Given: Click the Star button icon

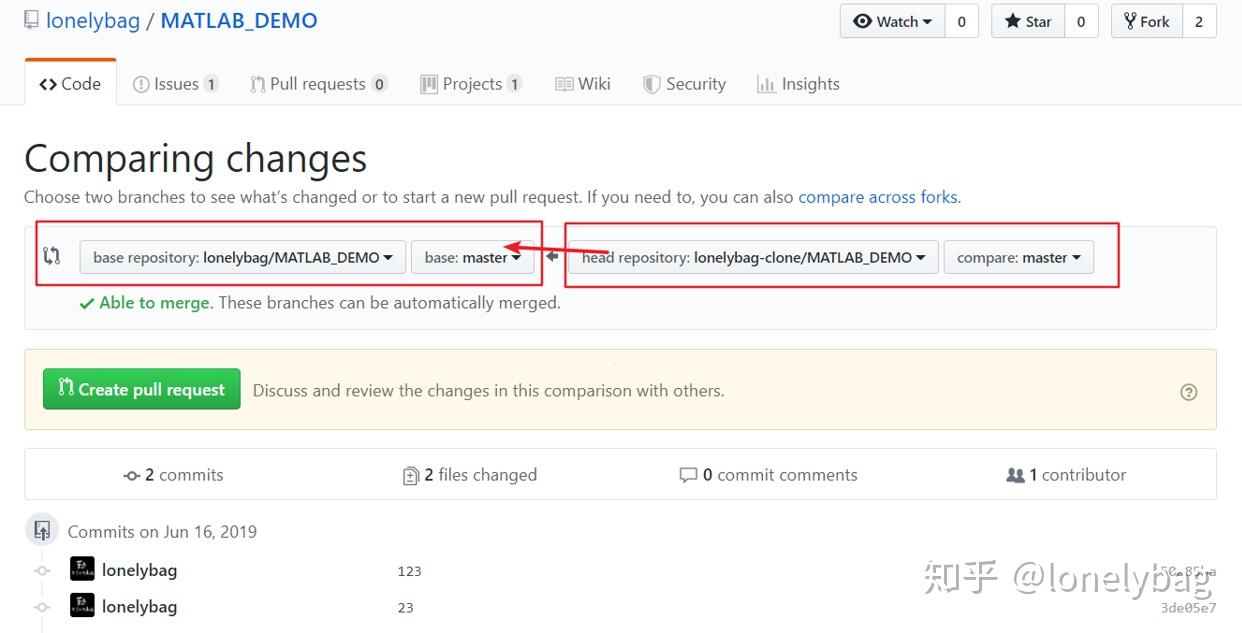Looking at the screenshot, I should 1014,21.
